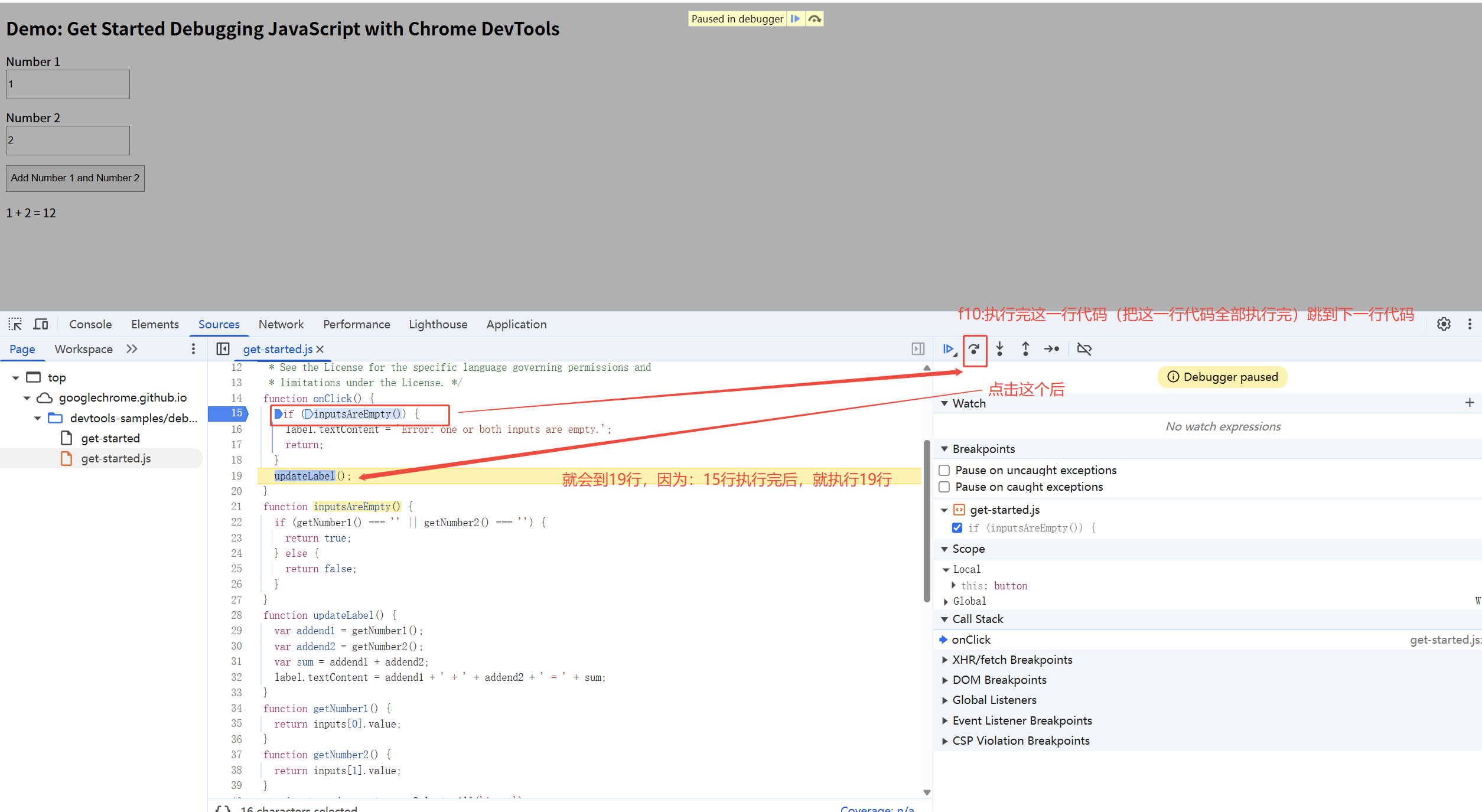Enable Pause on caught exceptions
The image size is (1482, 812).
(x=944, y=487)
